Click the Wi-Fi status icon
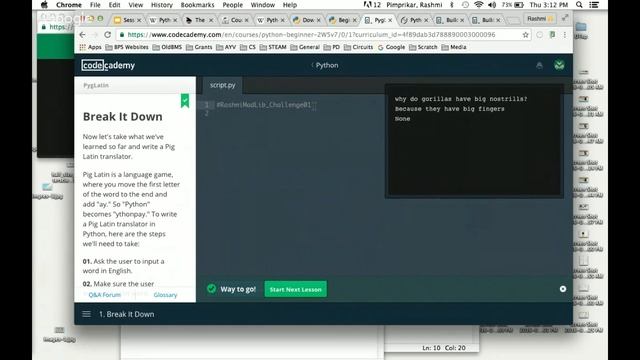This screenshot has width=640, height=360. pos(479,5)
